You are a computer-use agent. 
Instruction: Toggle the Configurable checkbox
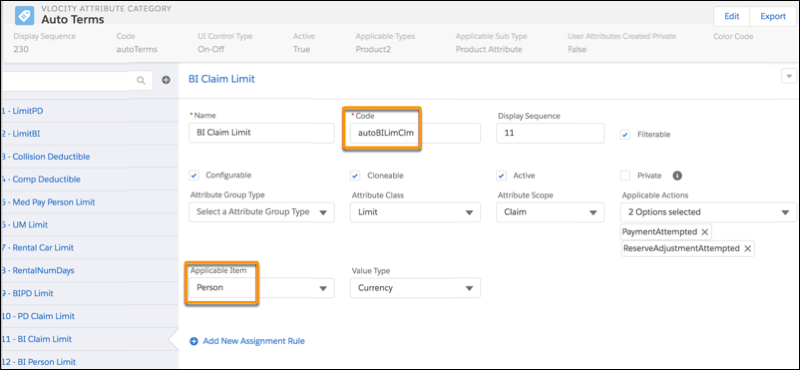(194, 175)
